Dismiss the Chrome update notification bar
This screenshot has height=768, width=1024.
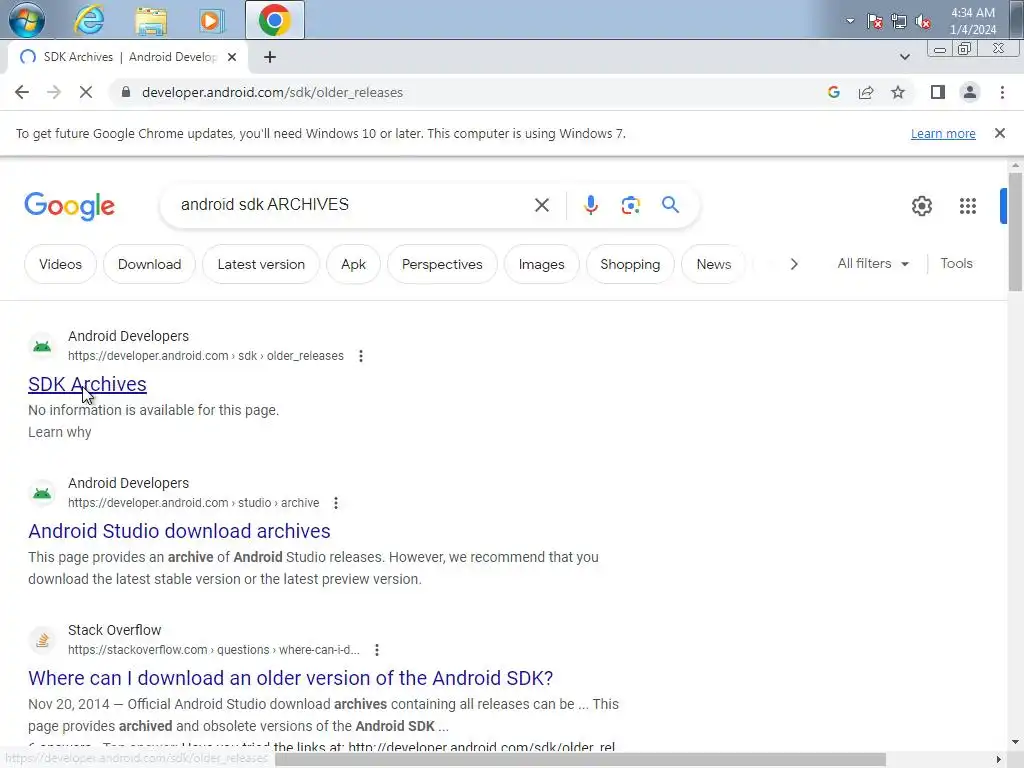point(999,133)
